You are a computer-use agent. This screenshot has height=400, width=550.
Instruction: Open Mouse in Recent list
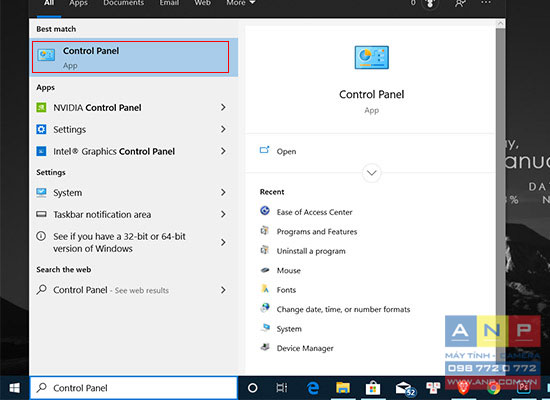click(288, 271)
